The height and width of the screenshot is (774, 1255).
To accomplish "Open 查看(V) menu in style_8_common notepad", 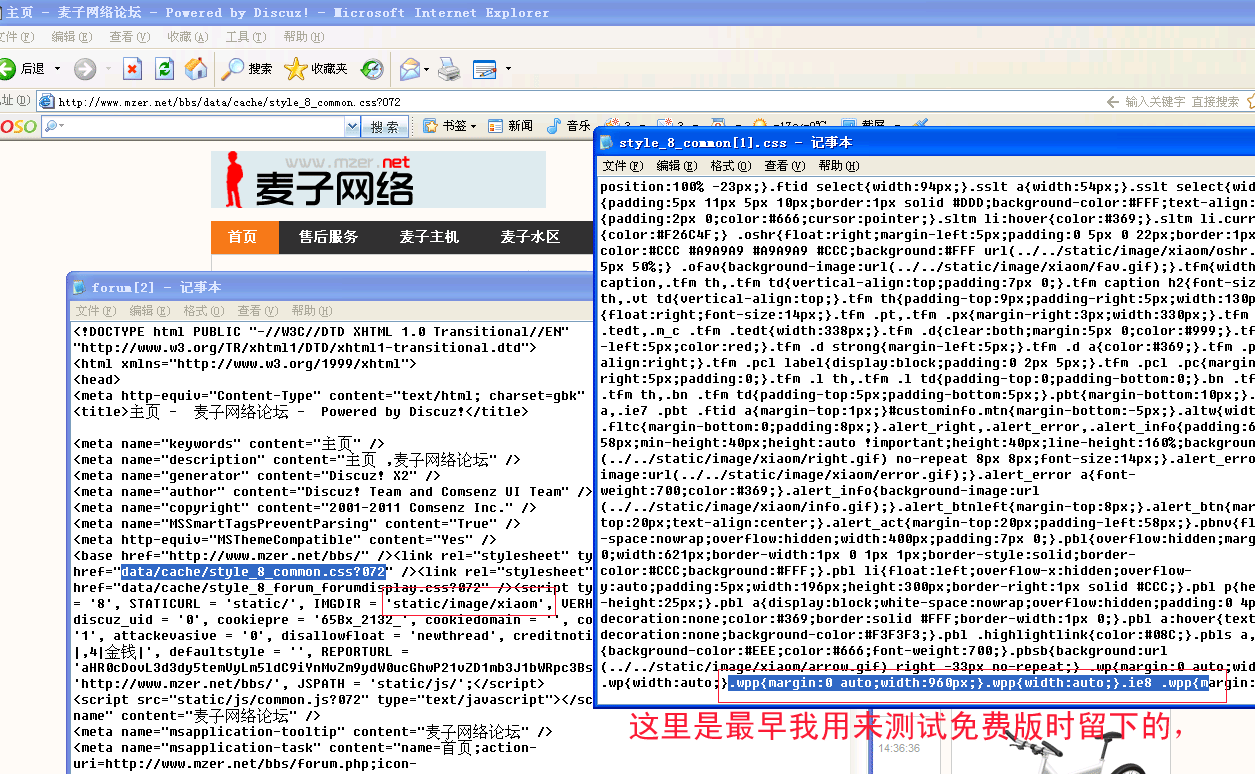I will (x=784, y=166).
